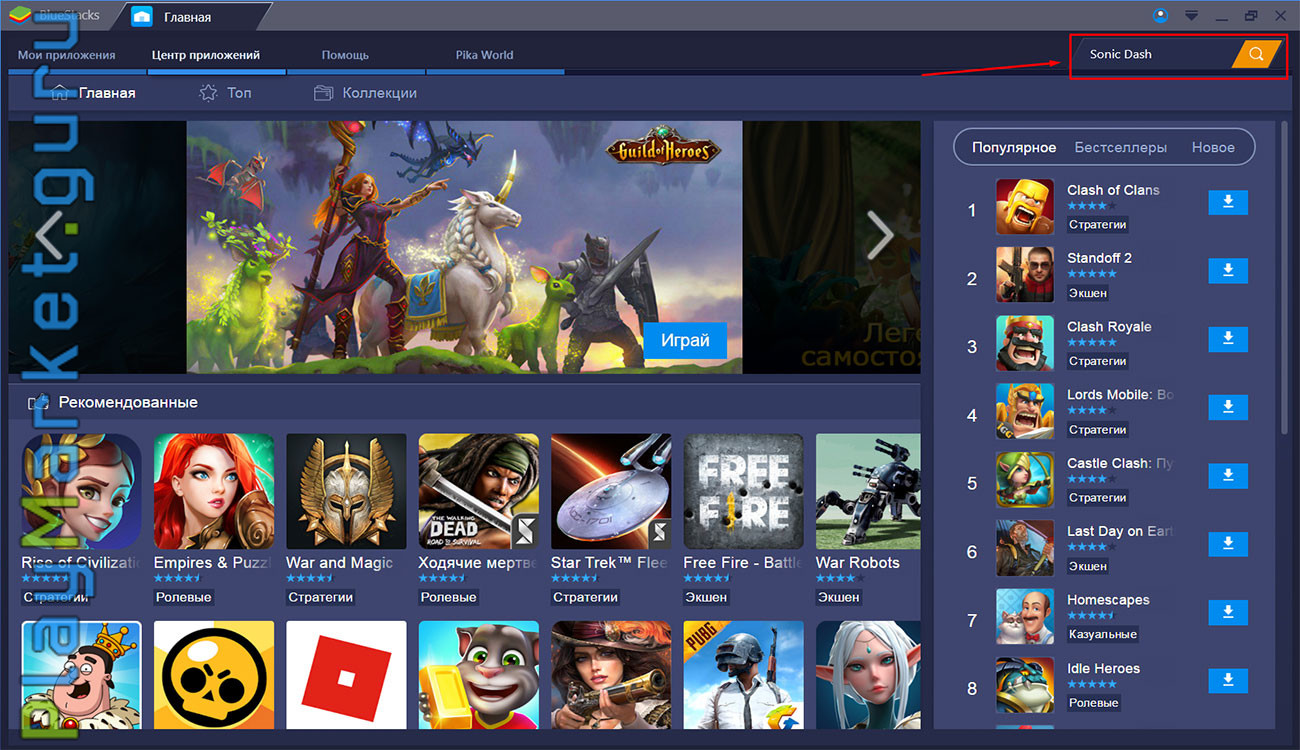Open the Standoff 2 app icon
1300x750 pixels.
click(1025, 275)
